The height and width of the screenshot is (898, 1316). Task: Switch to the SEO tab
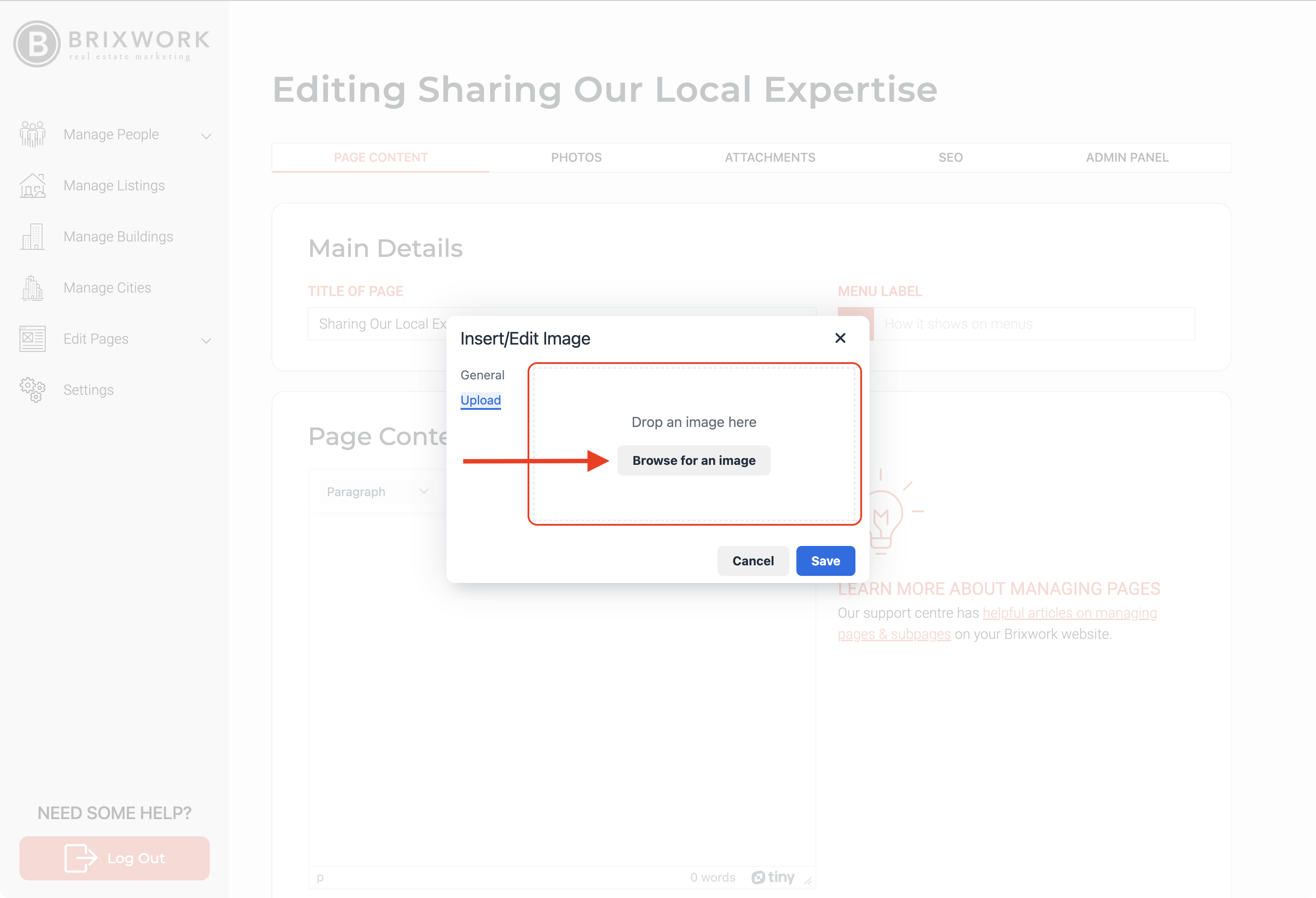(x=950, y=157)
